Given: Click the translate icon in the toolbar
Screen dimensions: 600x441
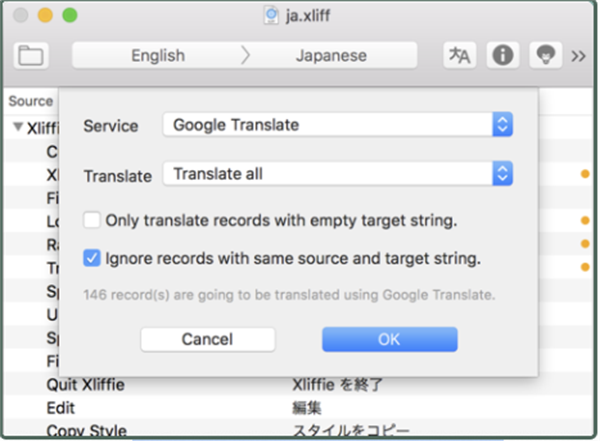Looking at the screenshot, I should point(460,56).
